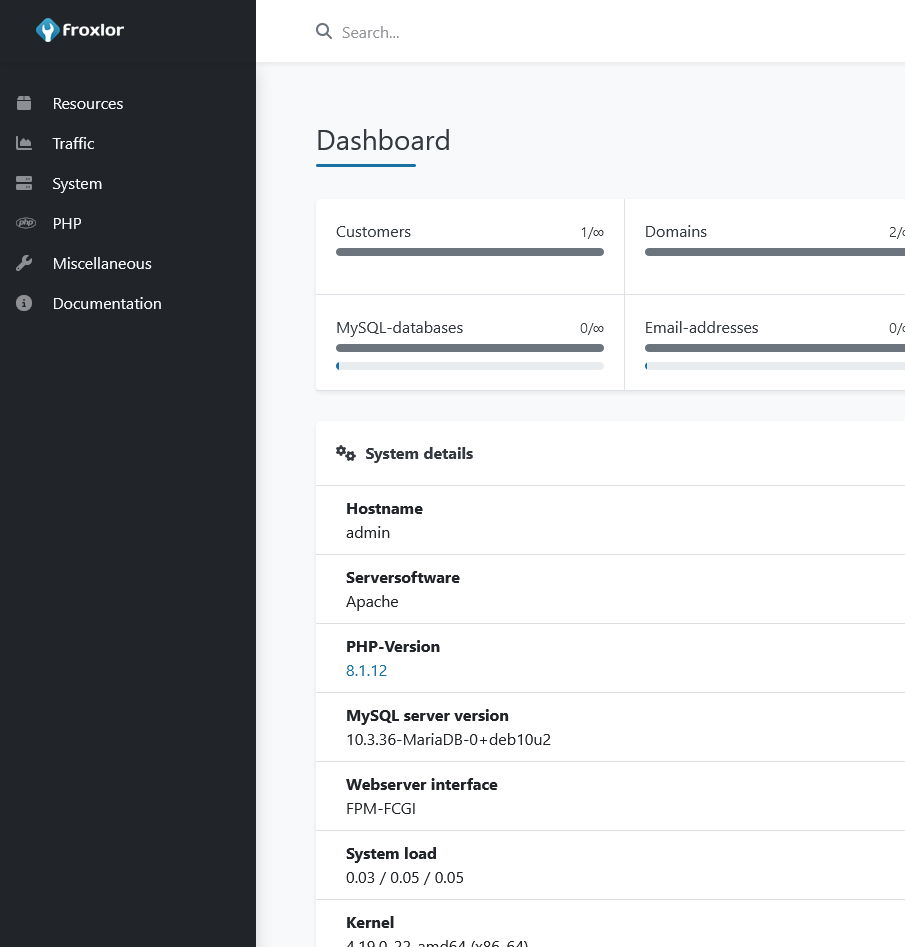
Task: Open the Traffic menu
Action: click(x=73, y=143)
